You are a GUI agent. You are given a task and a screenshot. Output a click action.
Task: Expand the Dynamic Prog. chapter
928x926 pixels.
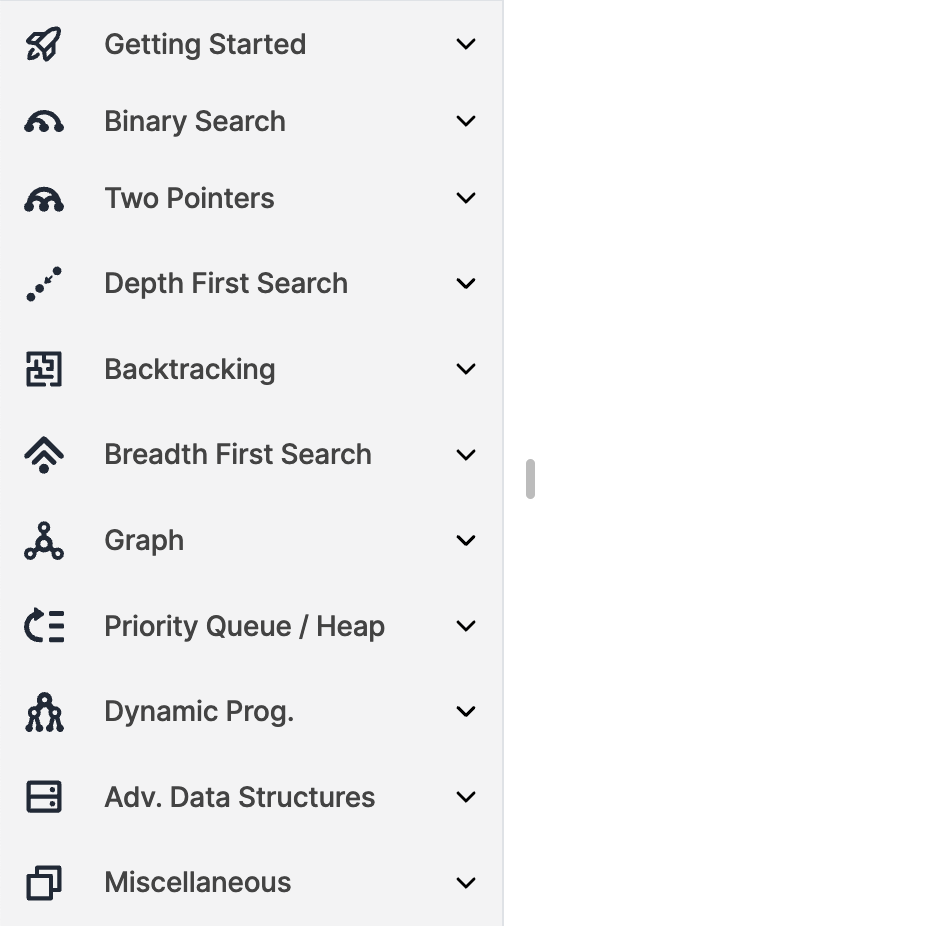click(466, 710)
